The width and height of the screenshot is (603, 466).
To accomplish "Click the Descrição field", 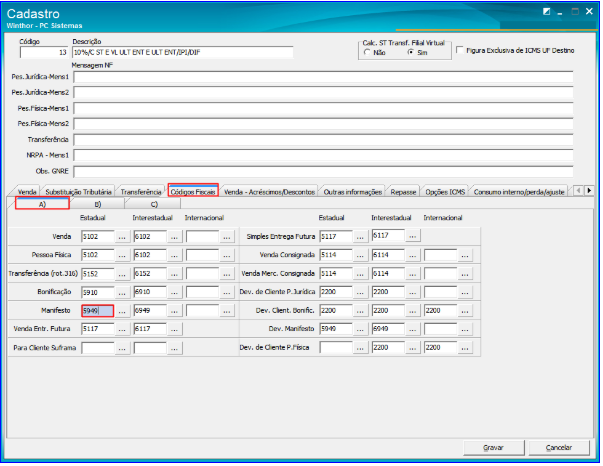I will 183,52.
